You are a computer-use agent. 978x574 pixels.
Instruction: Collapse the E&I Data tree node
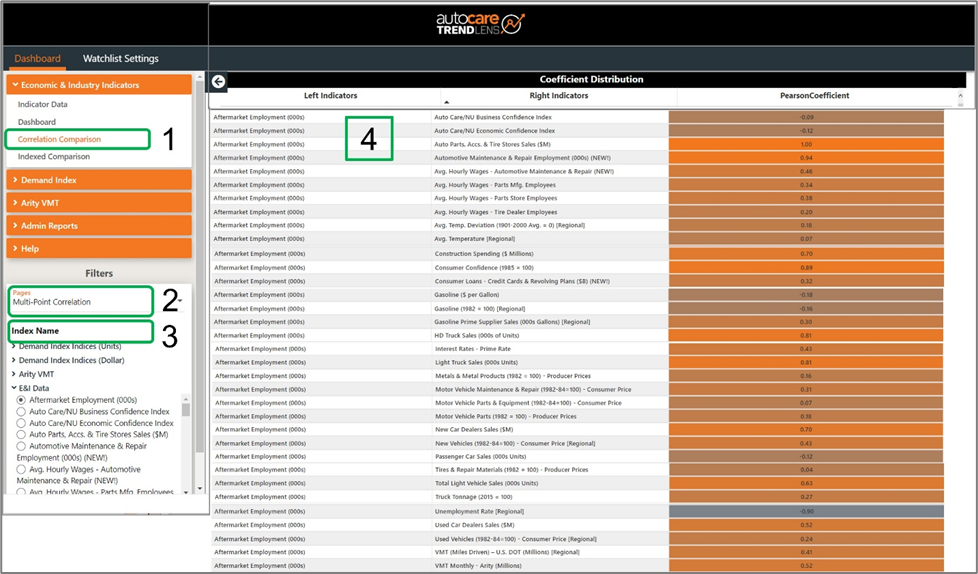(x=14, y=388)
